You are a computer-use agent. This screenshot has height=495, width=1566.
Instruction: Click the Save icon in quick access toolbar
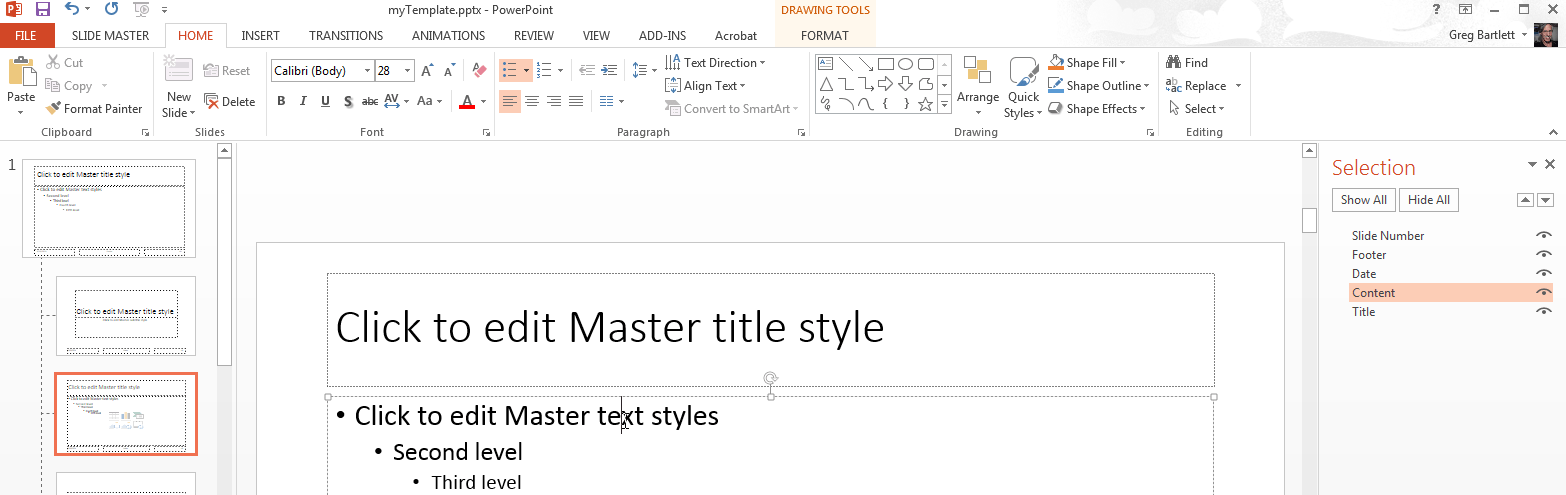click(42, 9)
